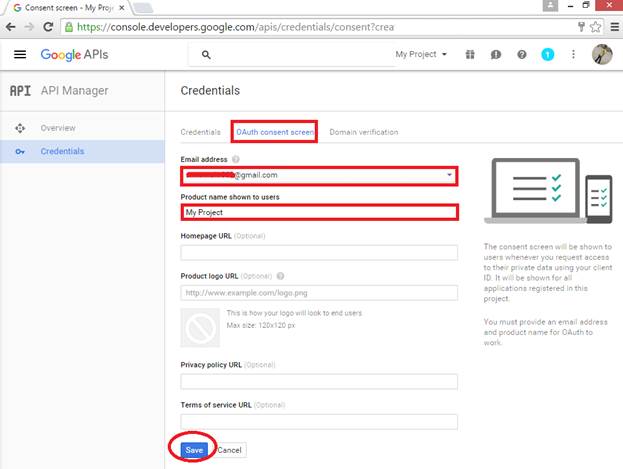The height and width of the screenshot is (469, 623).
Task: Click the Product logo URL input field
Action: pos(319,293)
